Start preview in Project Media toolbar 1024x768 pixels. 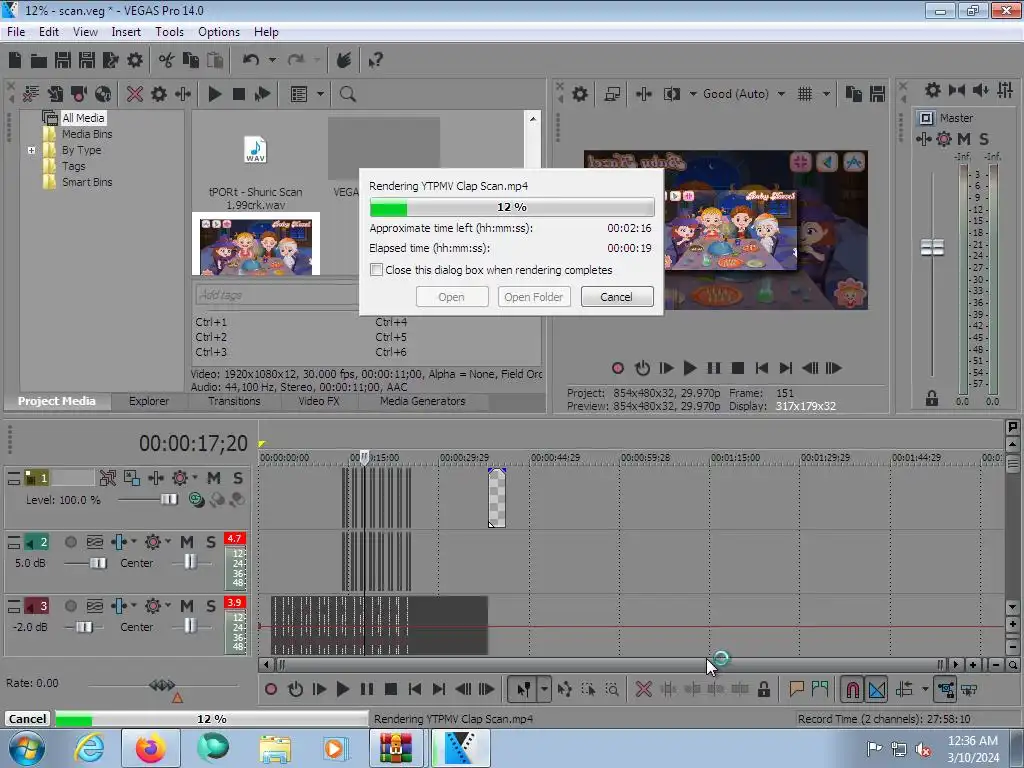(214, 94)
